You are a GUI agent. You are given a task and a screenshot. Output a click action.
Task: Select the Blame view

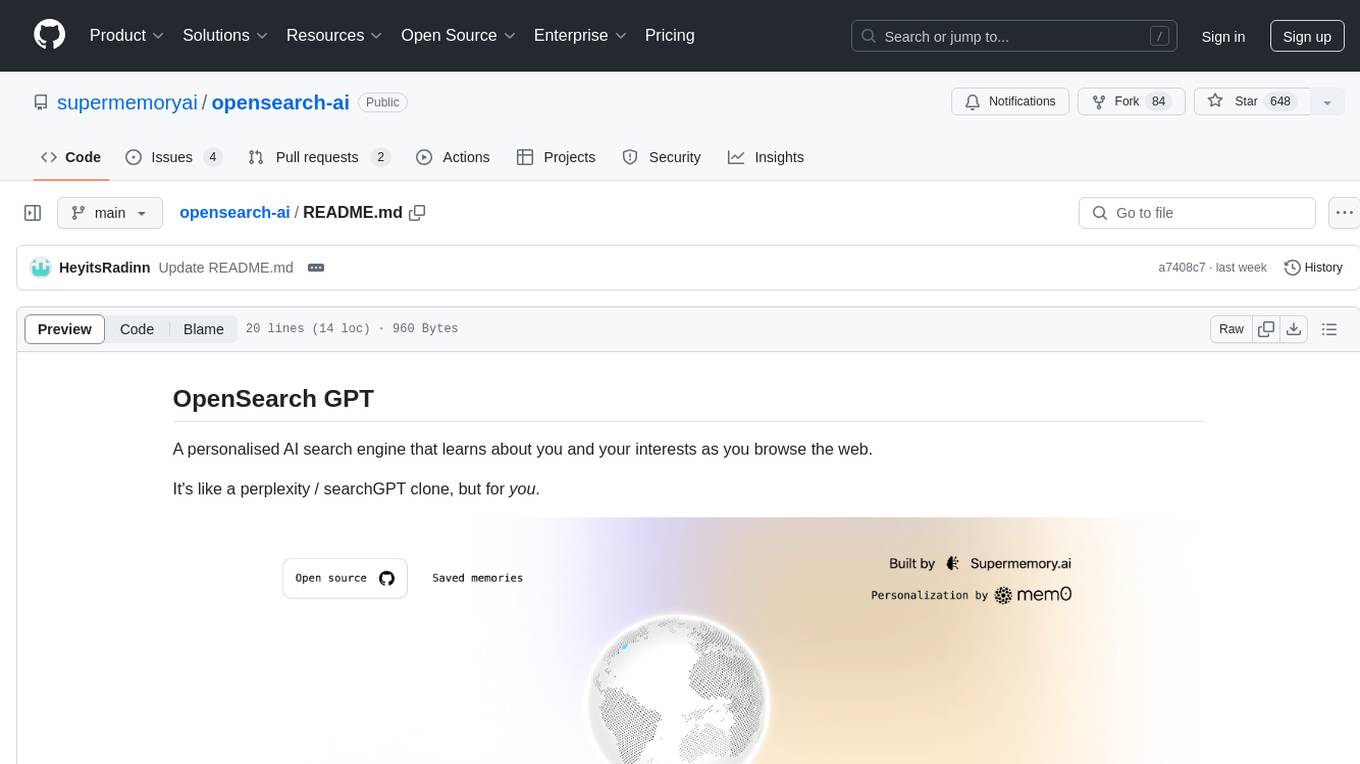pyautogui.click(x=203, y=329)
